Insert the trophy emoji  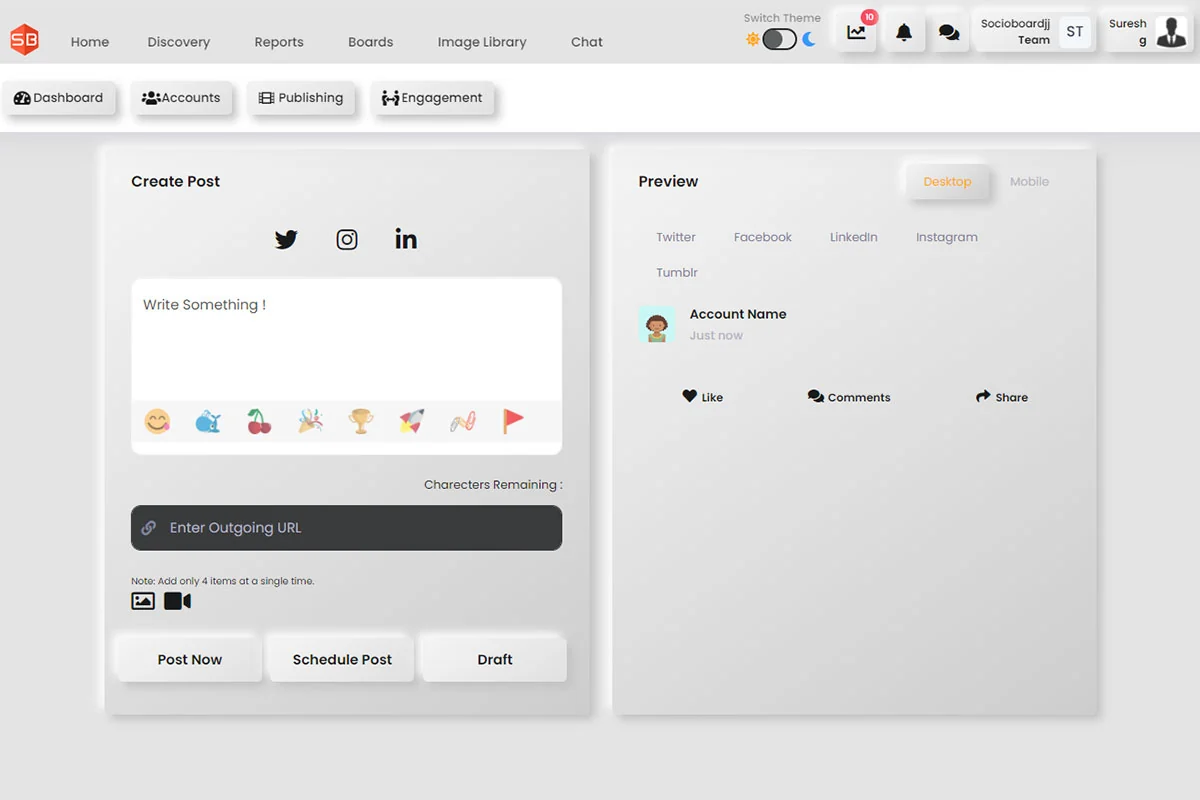(361, 422)
